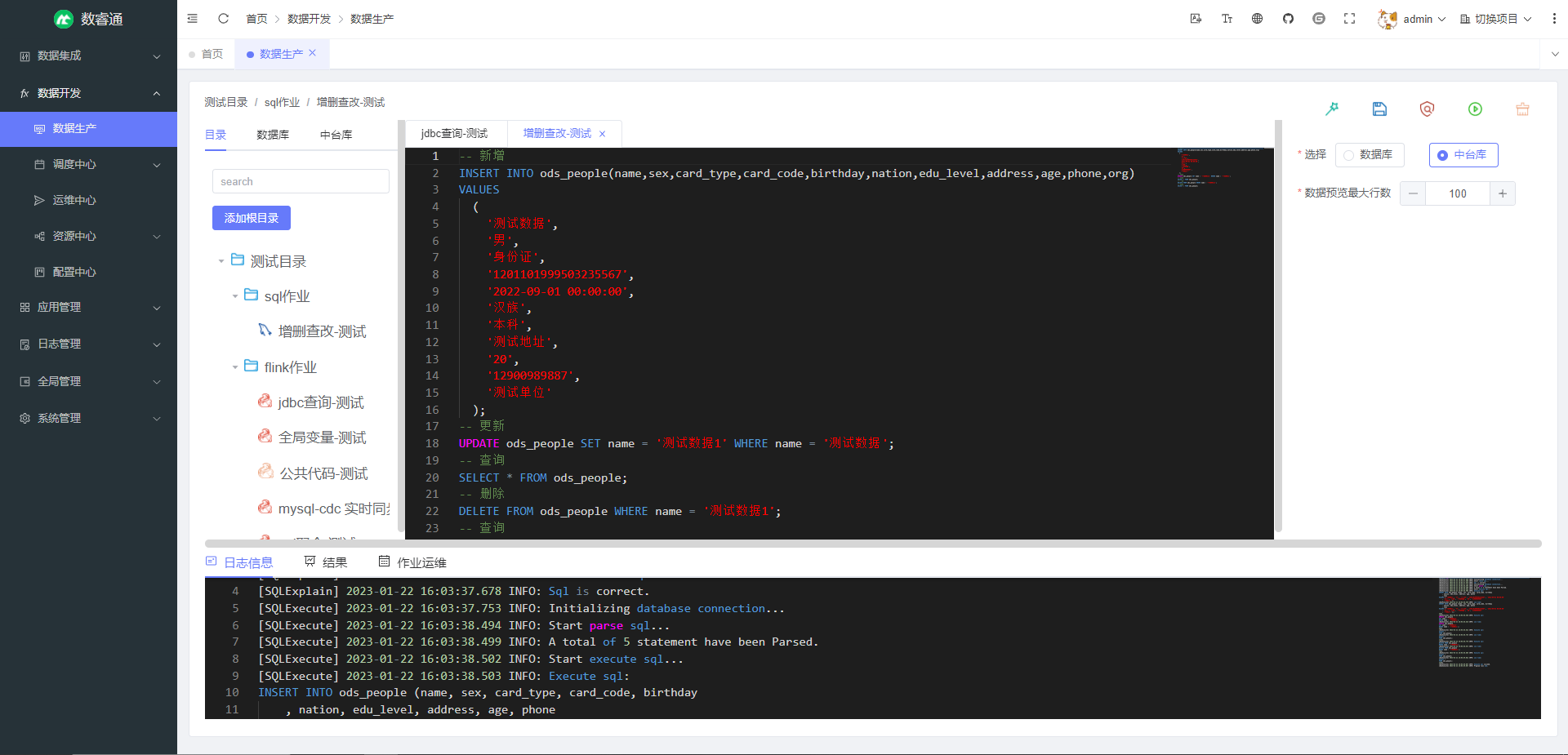The image size is (1568, 755).
Task: Collapse the sidebar menu hamburger icon
Action: pyautogui.click(x=192, y=18)
